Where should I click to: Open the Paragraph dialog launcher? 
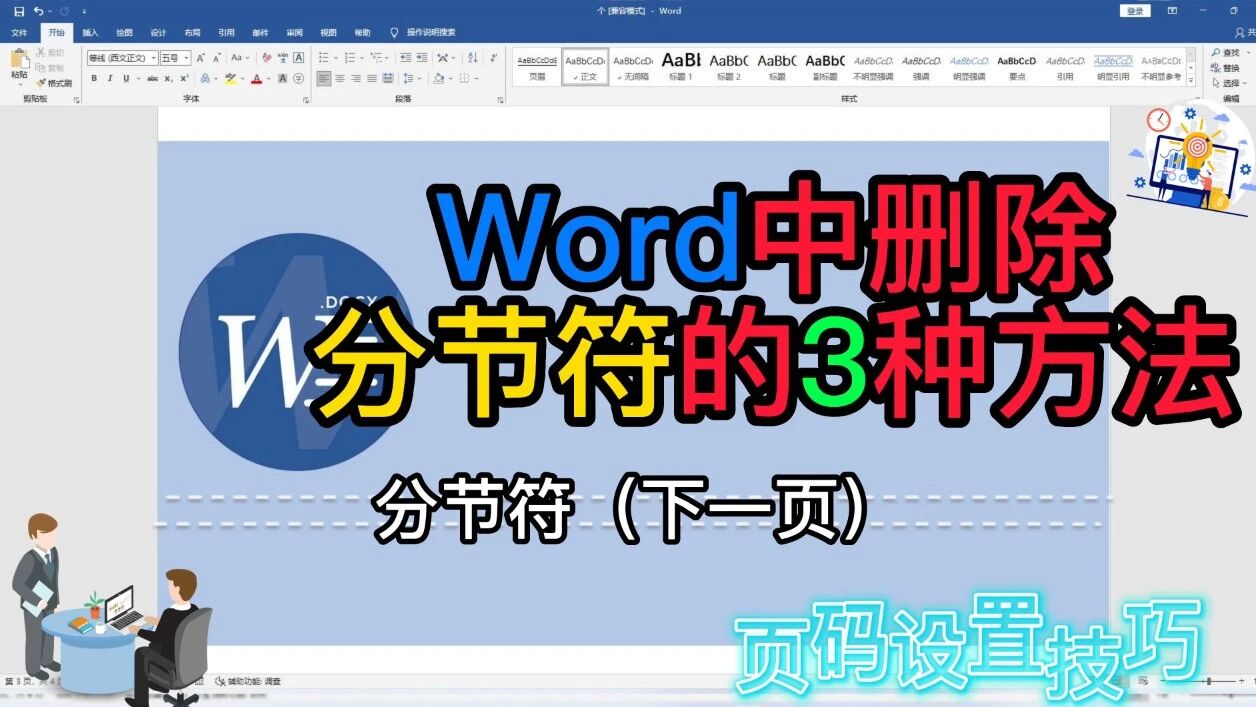pyautogui.click(x=499, y=100)
